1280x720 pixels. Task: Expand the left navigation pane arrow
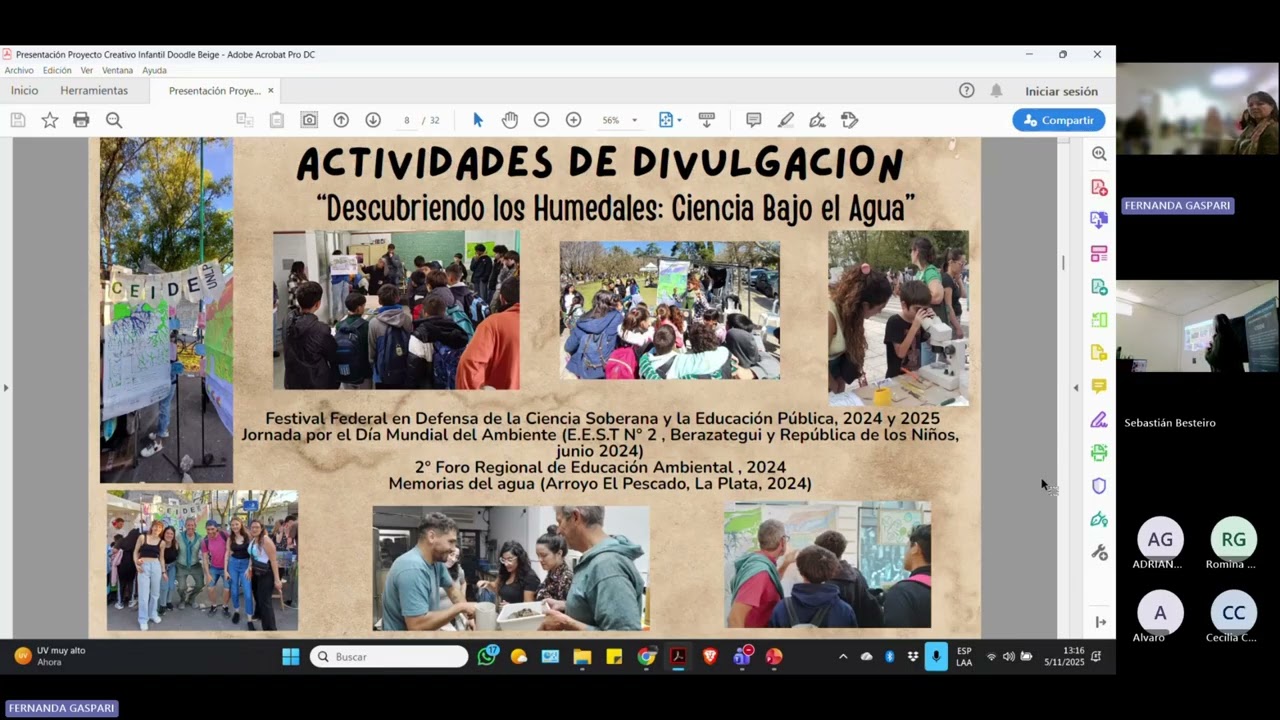point(6,387)
